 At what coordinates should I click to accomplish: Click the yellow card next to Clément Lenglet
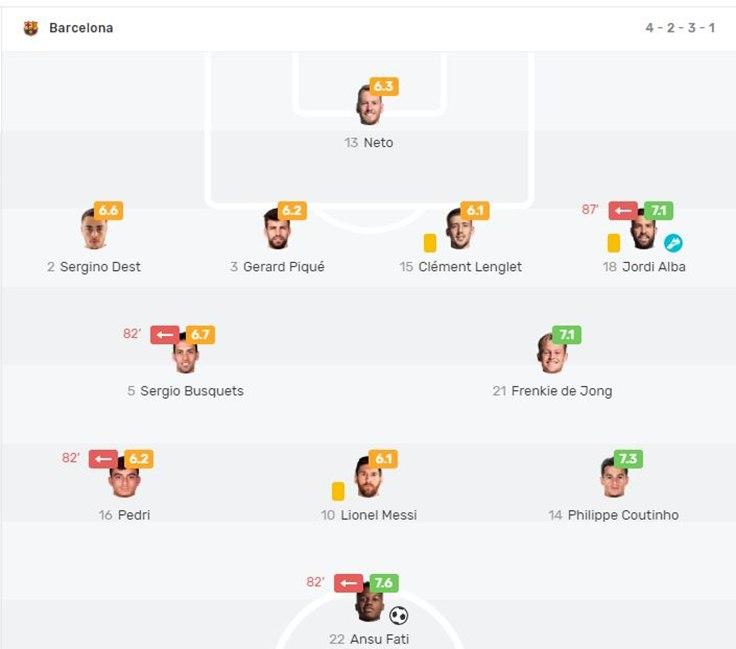(x=430, y=243)
